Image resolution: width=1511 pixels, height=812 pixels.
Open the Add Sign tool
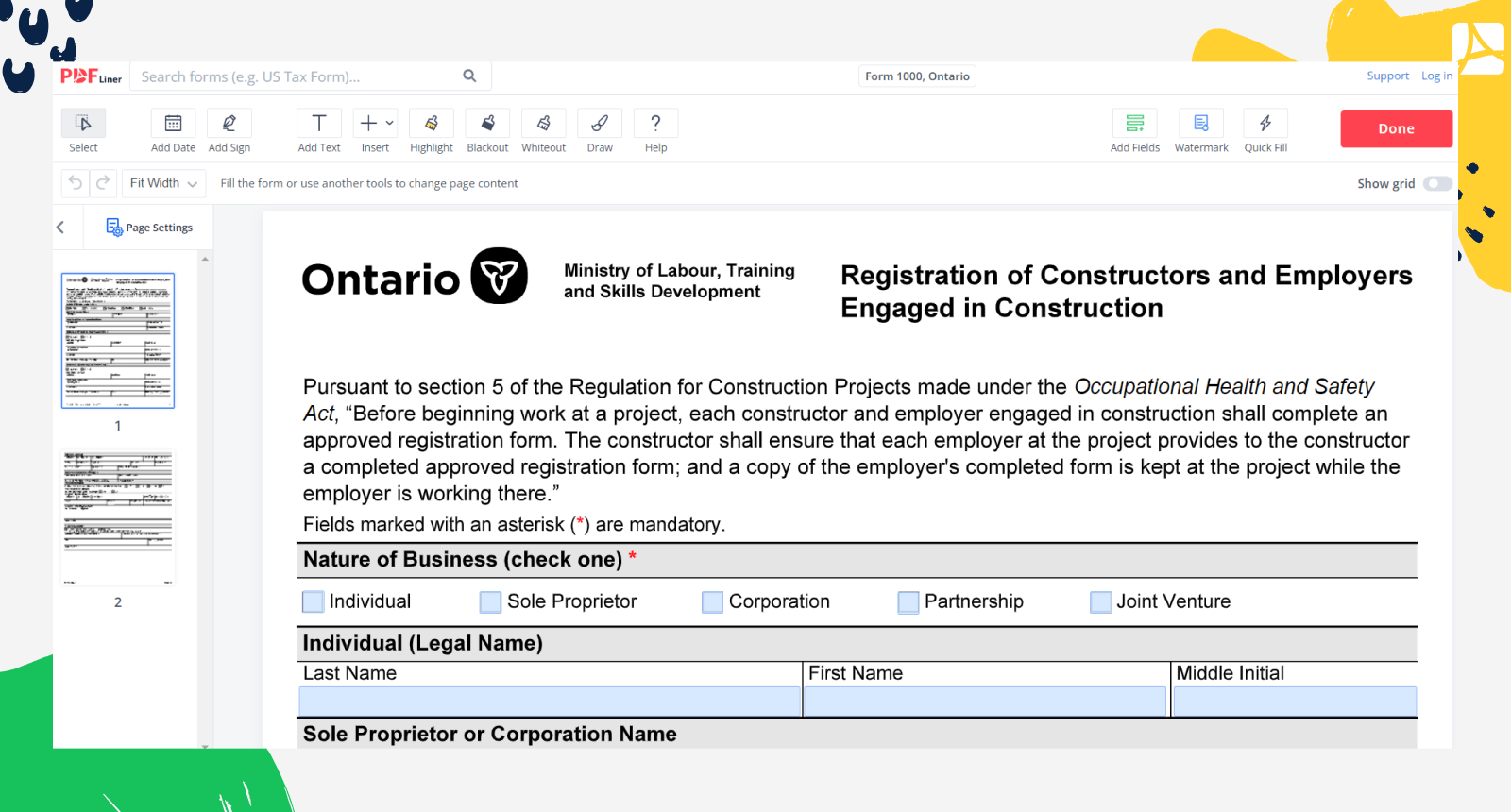tap(229, 124)
